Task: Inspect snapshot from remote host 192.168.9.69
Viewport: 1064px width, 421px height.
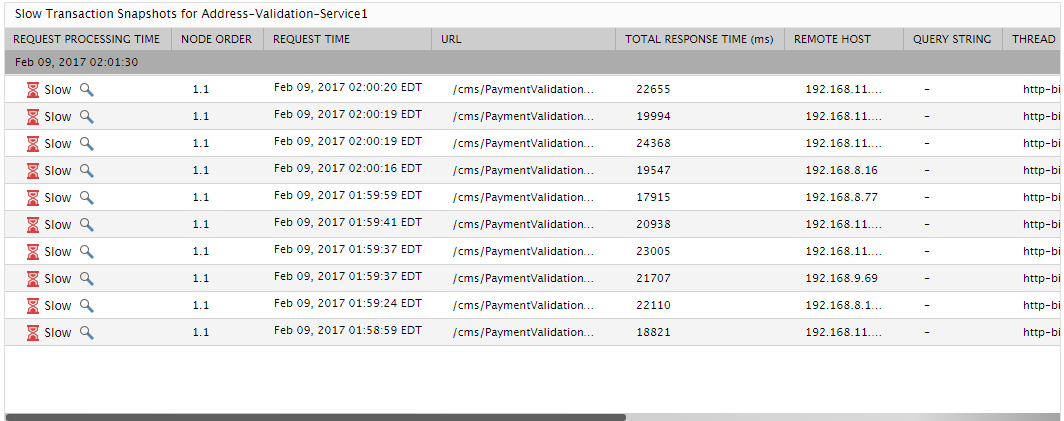Action: point(86,278)
